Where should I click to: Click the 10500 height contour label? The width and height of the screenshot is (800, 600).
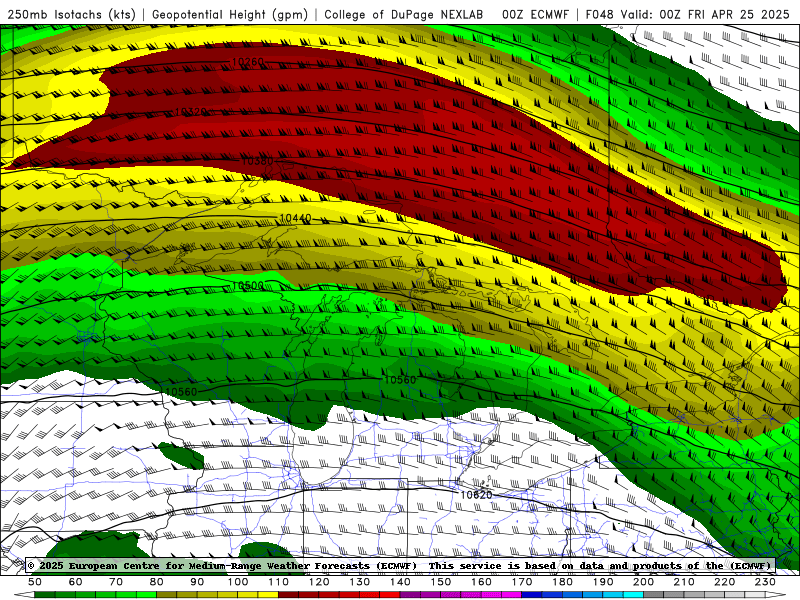(x=248, y=285)
